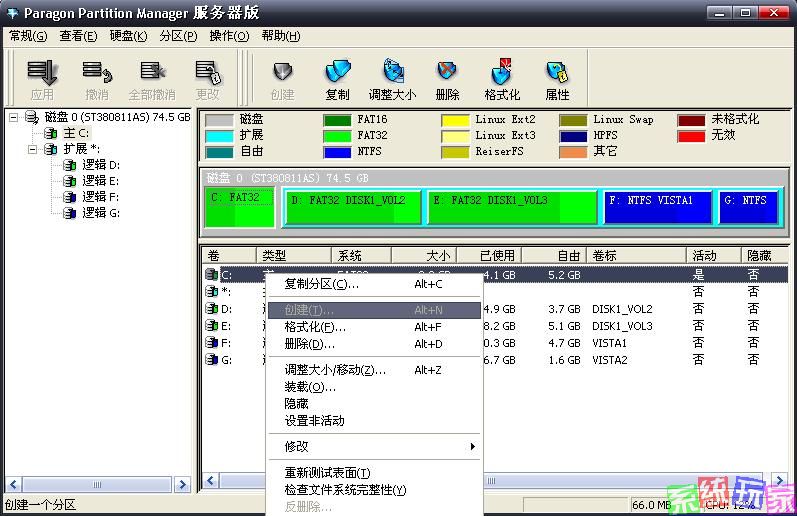This screenshot has width=797, height=516.
Task: Click the Copy (复制) partition toolbar icon
Action: tap(338, 71)
